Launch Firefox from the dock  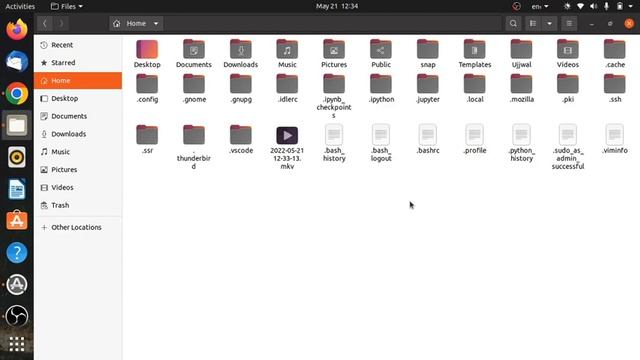(x=17, y=30)
